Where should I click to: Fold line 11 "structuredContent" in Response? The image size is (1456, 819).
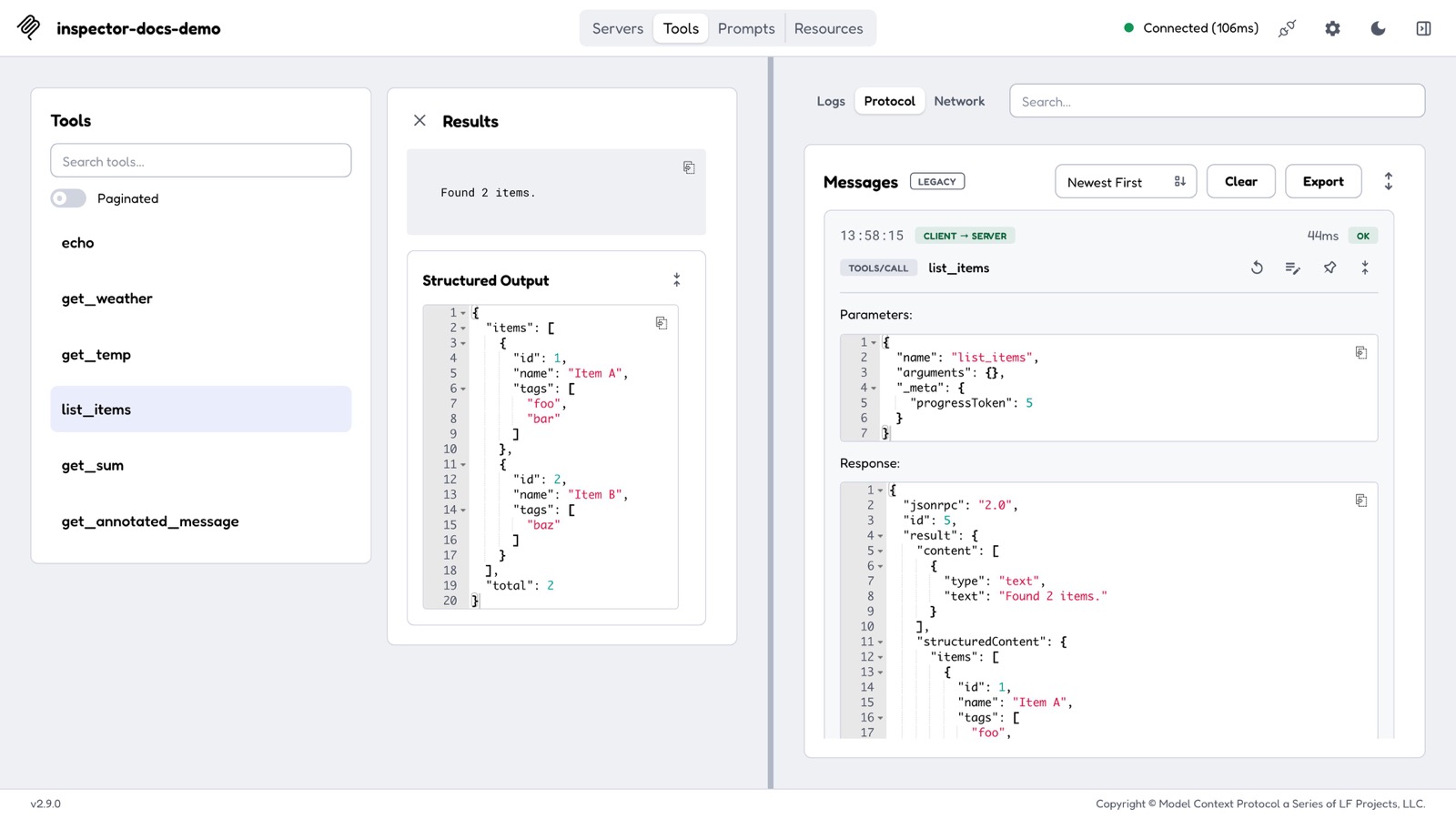click(880, 642)
